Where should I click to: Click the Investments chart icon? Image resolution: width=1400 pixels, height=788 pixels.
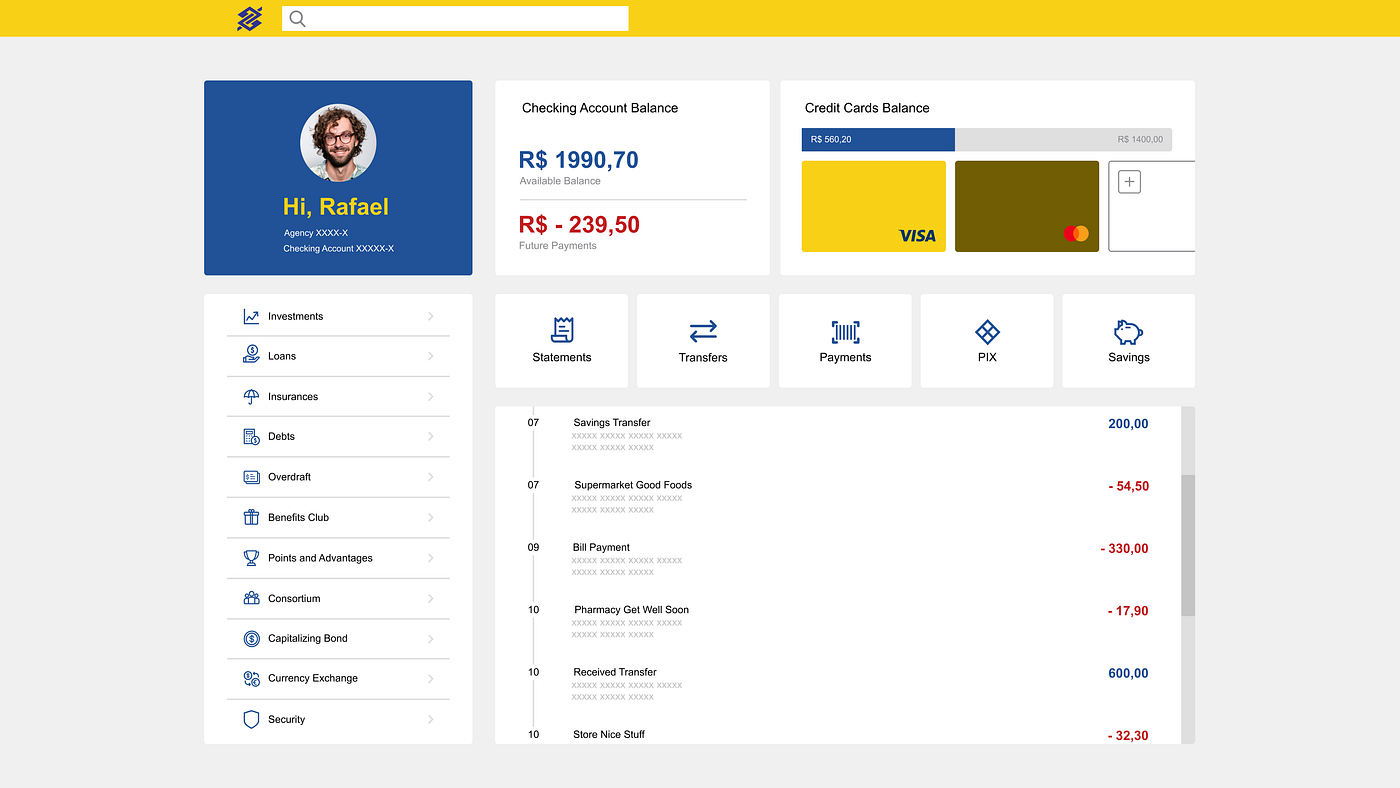pyautogui.click(x=251, y=316)
